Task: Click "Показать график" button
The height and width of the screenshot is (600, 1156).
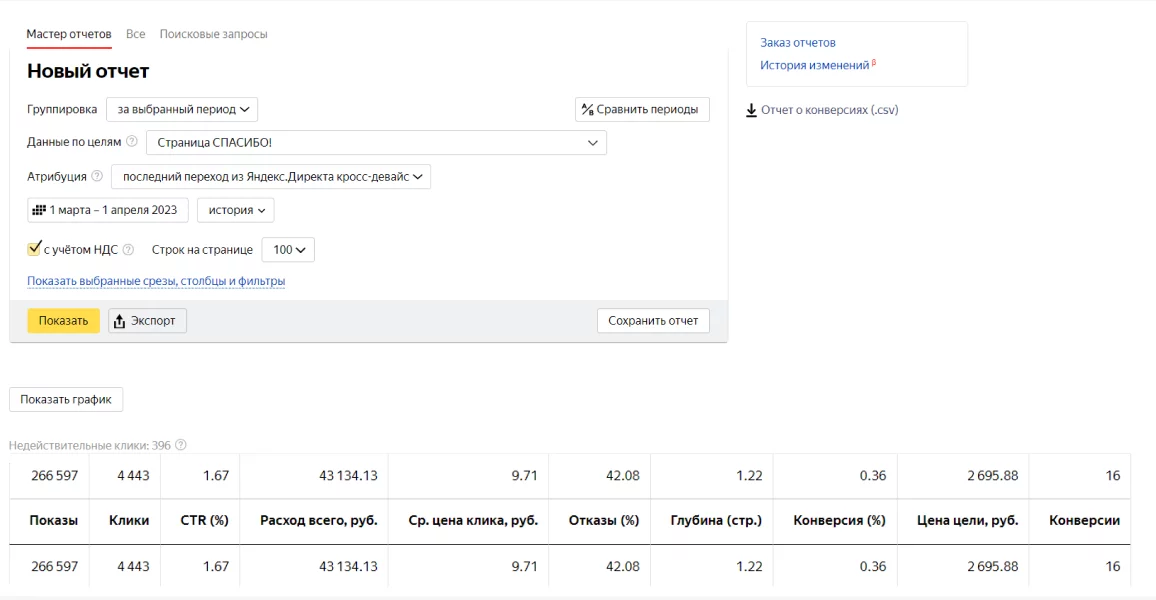Action: [66, 399]
